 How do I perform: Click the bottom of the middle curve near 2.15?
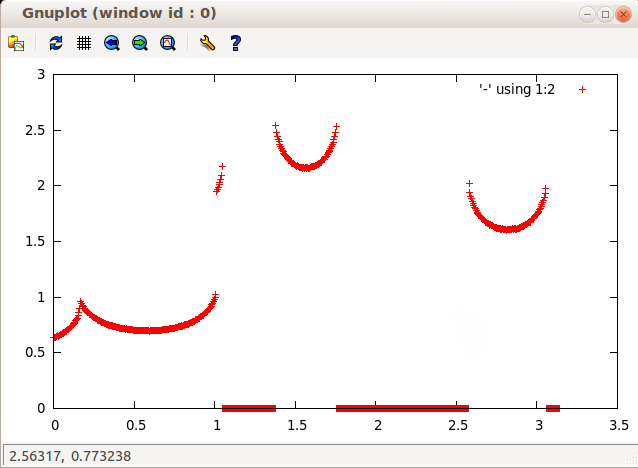pyautogui.click(x=306, y=167)
